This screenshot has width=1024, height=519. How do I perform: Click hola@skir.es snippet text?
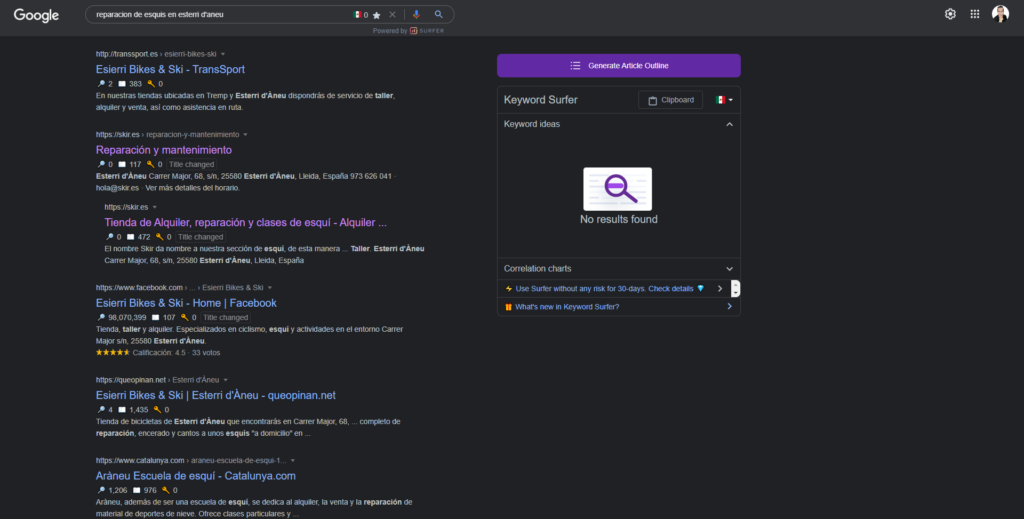[117, 188]
